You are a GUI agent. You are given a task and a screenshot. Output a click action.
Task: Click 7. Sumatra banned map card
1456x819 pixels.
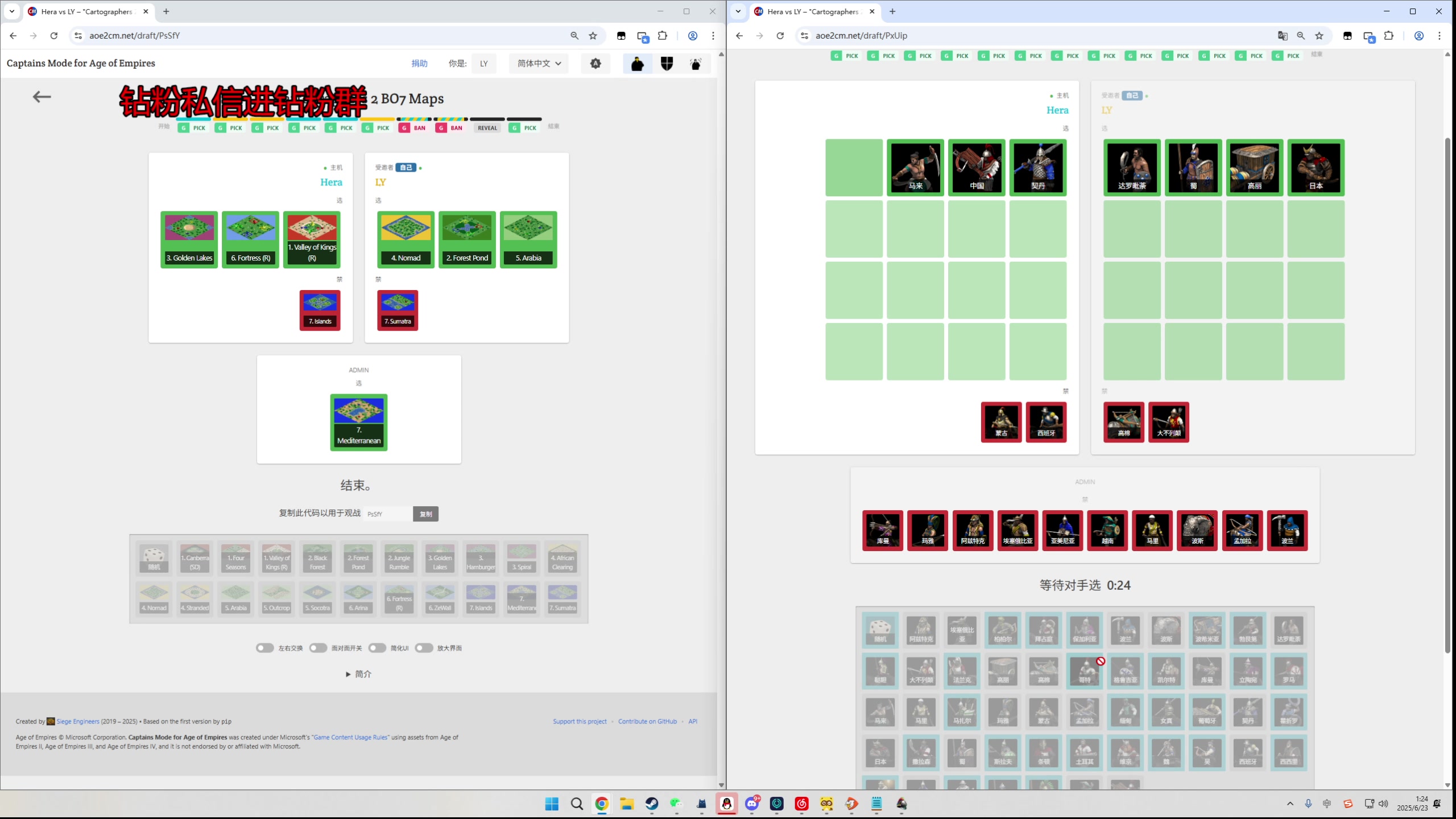pos(398,310)
